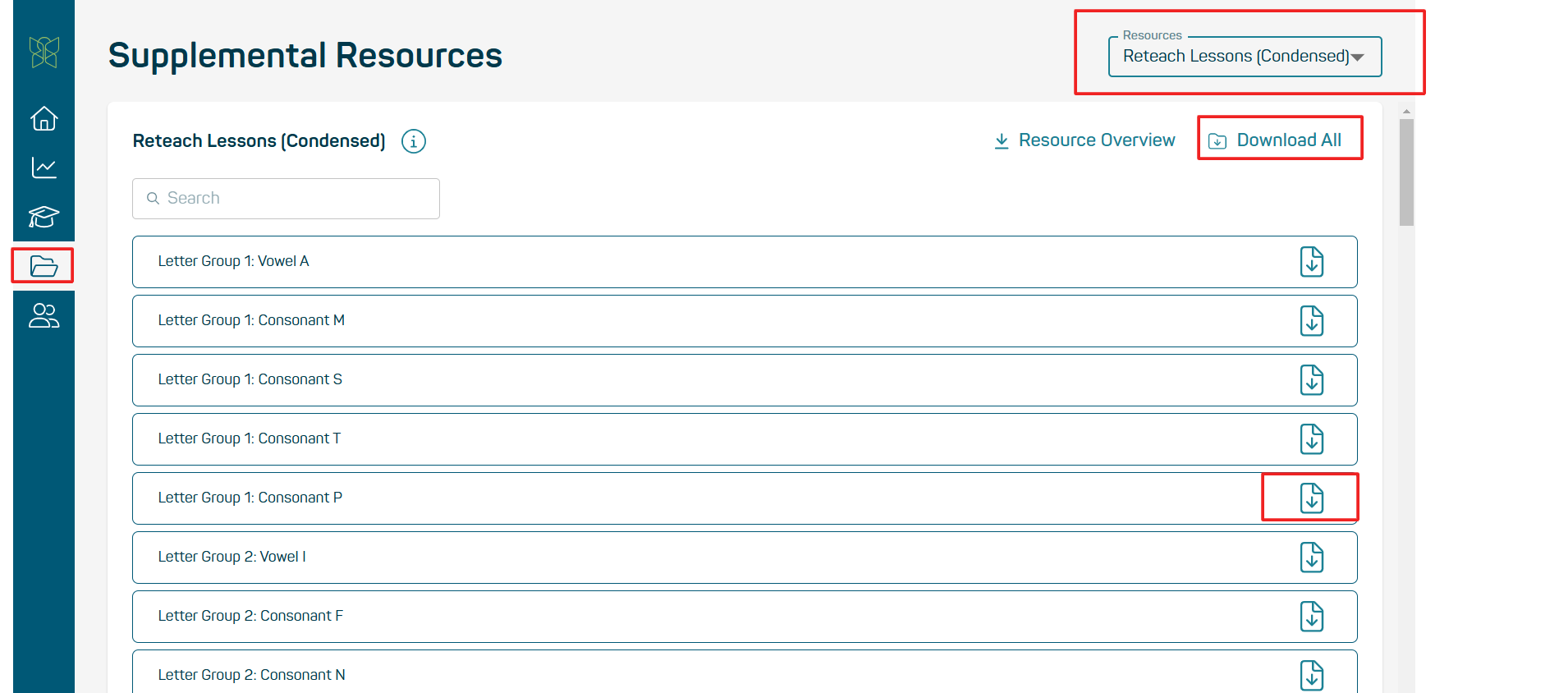This screenshot has height=693, width=1568.
Task: Select the open folder resources icon
Action: (x=44, y=266)
